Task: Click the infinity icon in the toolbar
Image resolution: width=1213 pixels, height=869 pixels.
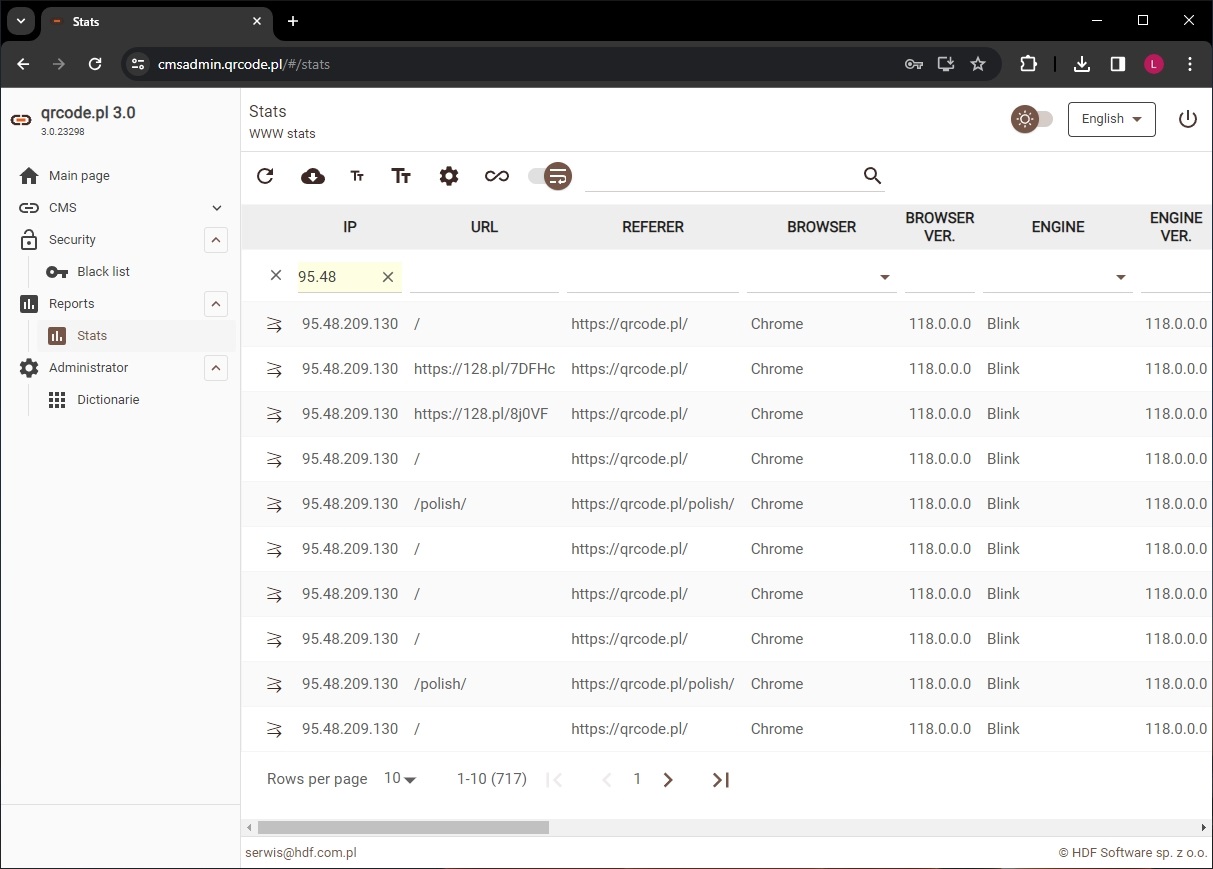Action: (x=496, y=176)
